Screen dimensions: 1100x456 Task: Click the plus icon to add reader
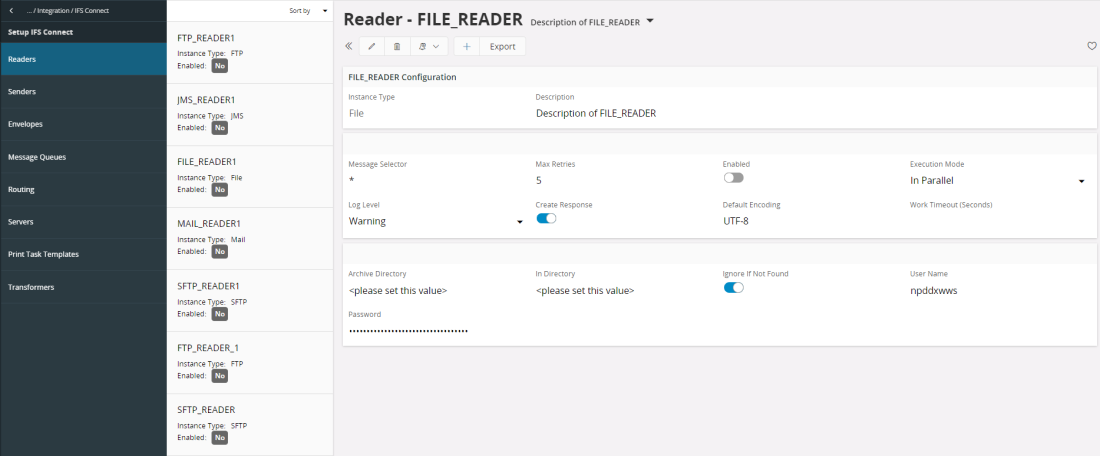467,46
